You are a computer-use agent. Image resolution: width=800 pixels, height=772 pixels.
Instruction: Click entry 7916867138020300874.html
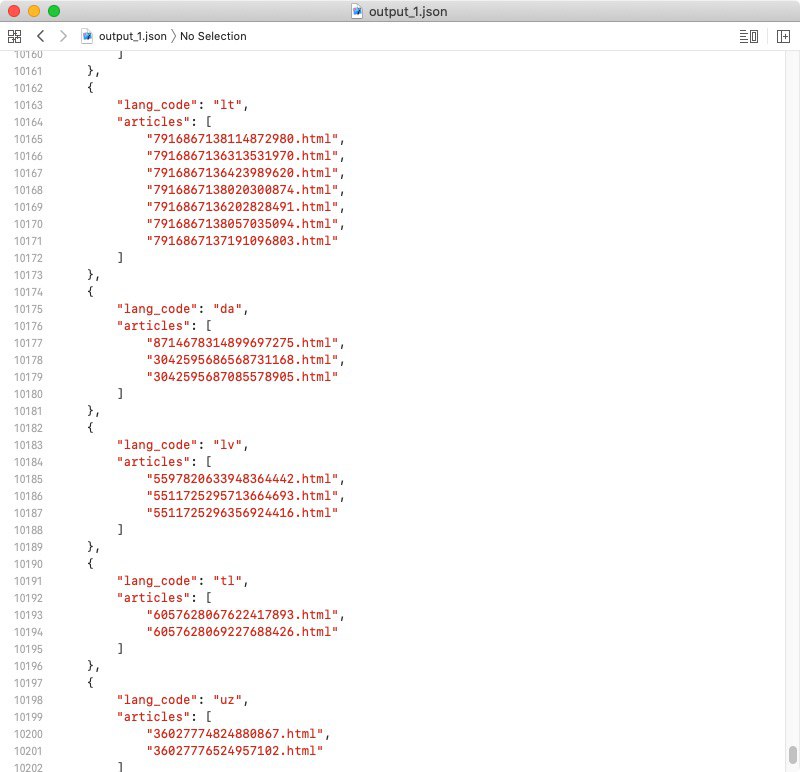click(242, 190)
